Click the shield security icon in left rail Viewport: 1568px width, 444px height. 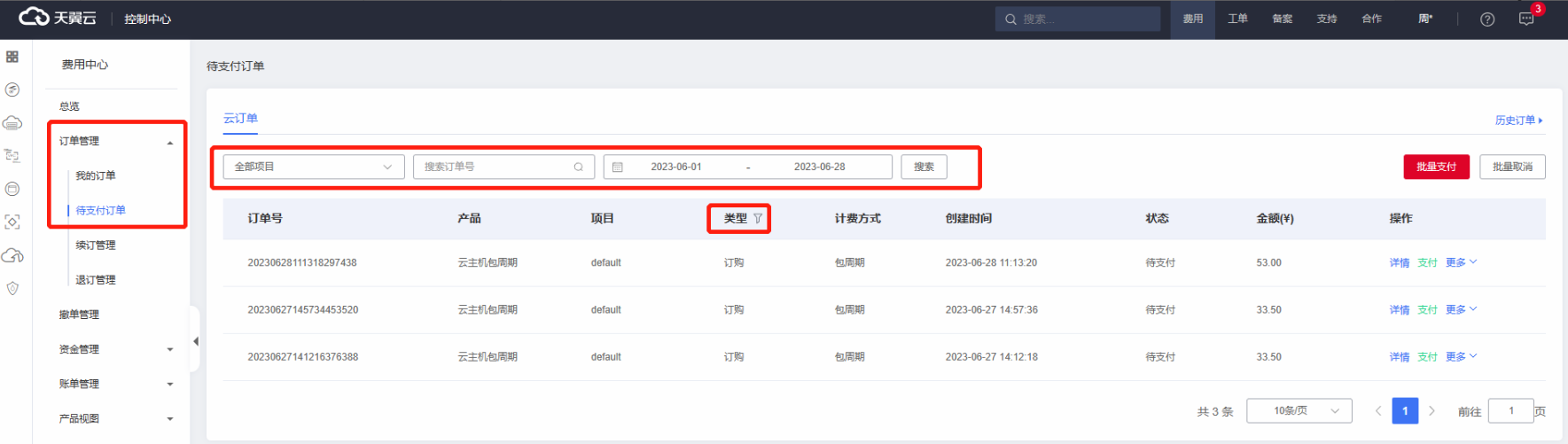click(x=12, y=288)
